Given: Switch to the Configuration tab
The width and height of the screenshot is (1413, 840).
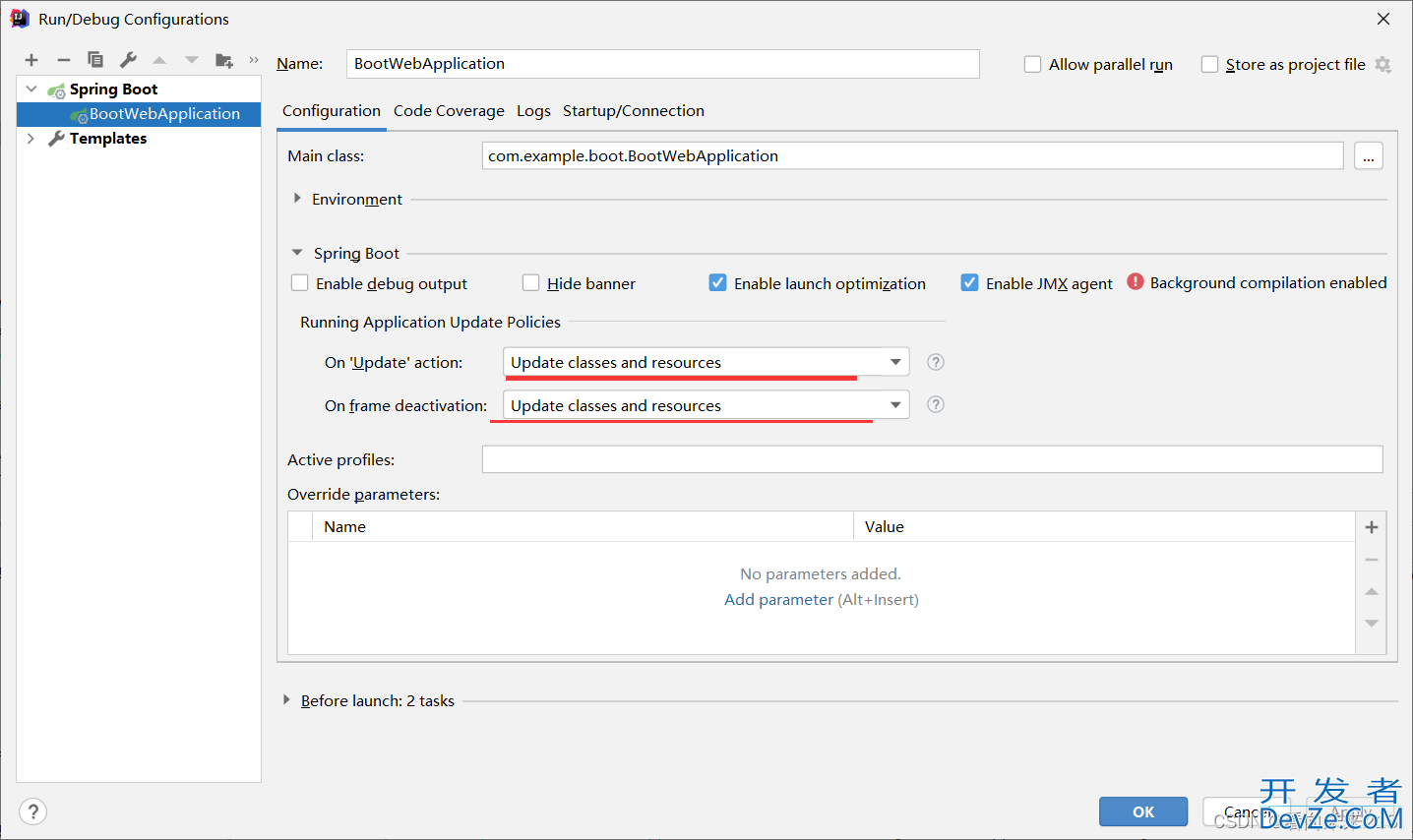Looking at the screenshot, I should coord(332,111).
